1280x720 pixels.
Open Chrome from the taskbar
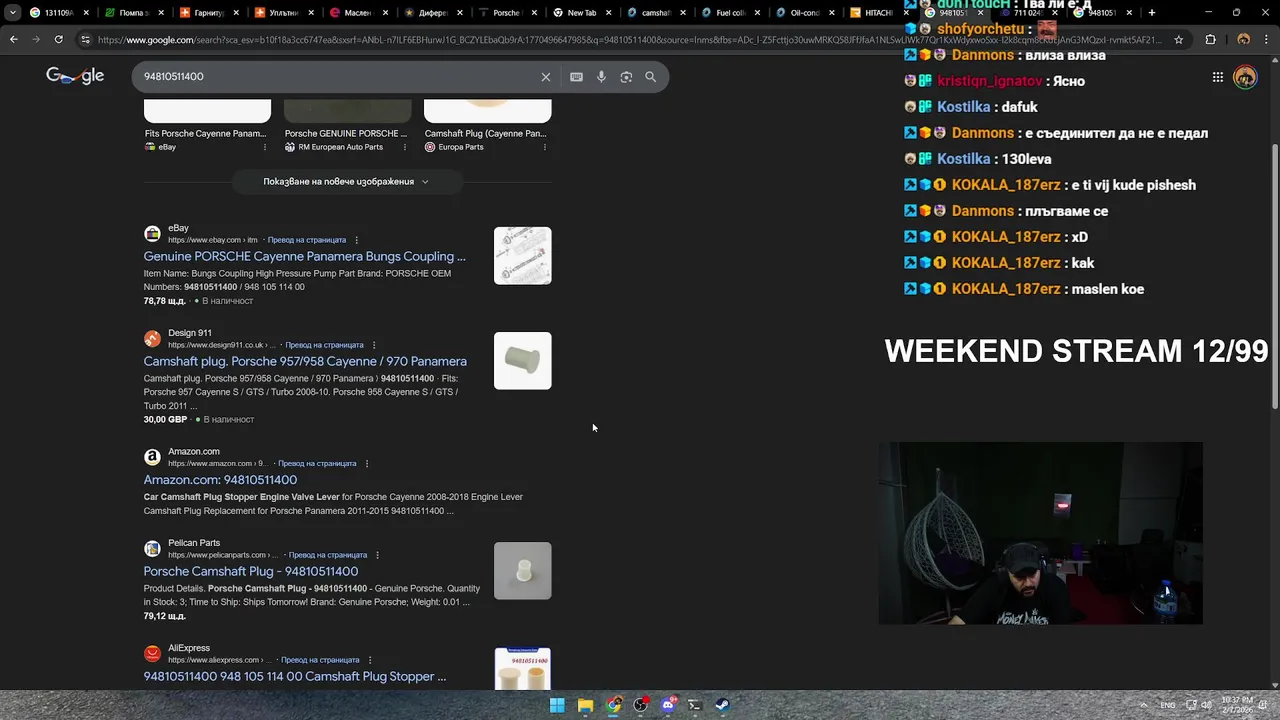(x=613, y=705)
